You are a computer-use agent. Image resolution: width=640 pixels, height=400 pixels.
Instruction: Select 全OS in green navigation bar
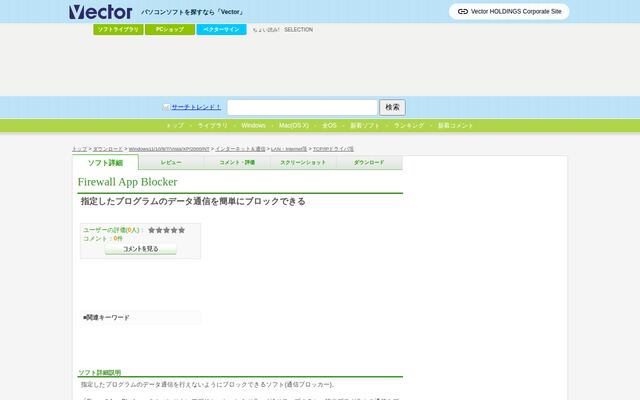coord(329,125)
